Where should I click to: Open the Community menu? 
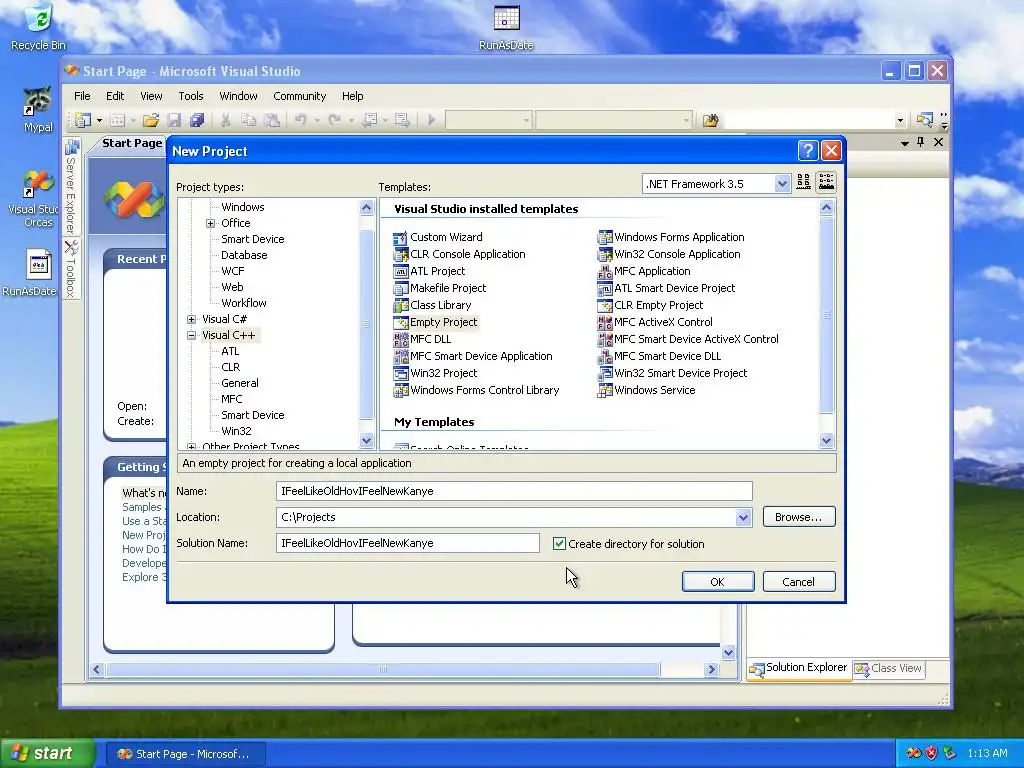click(x=299, y=96)
